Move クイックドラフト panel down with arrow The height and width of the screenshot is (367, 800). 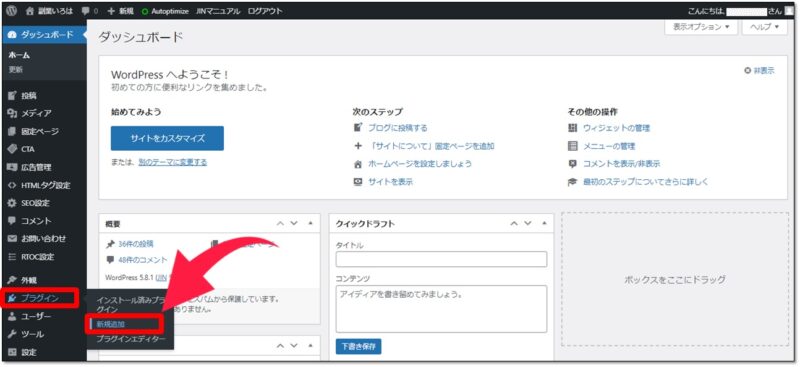click(x=528, y=224)
